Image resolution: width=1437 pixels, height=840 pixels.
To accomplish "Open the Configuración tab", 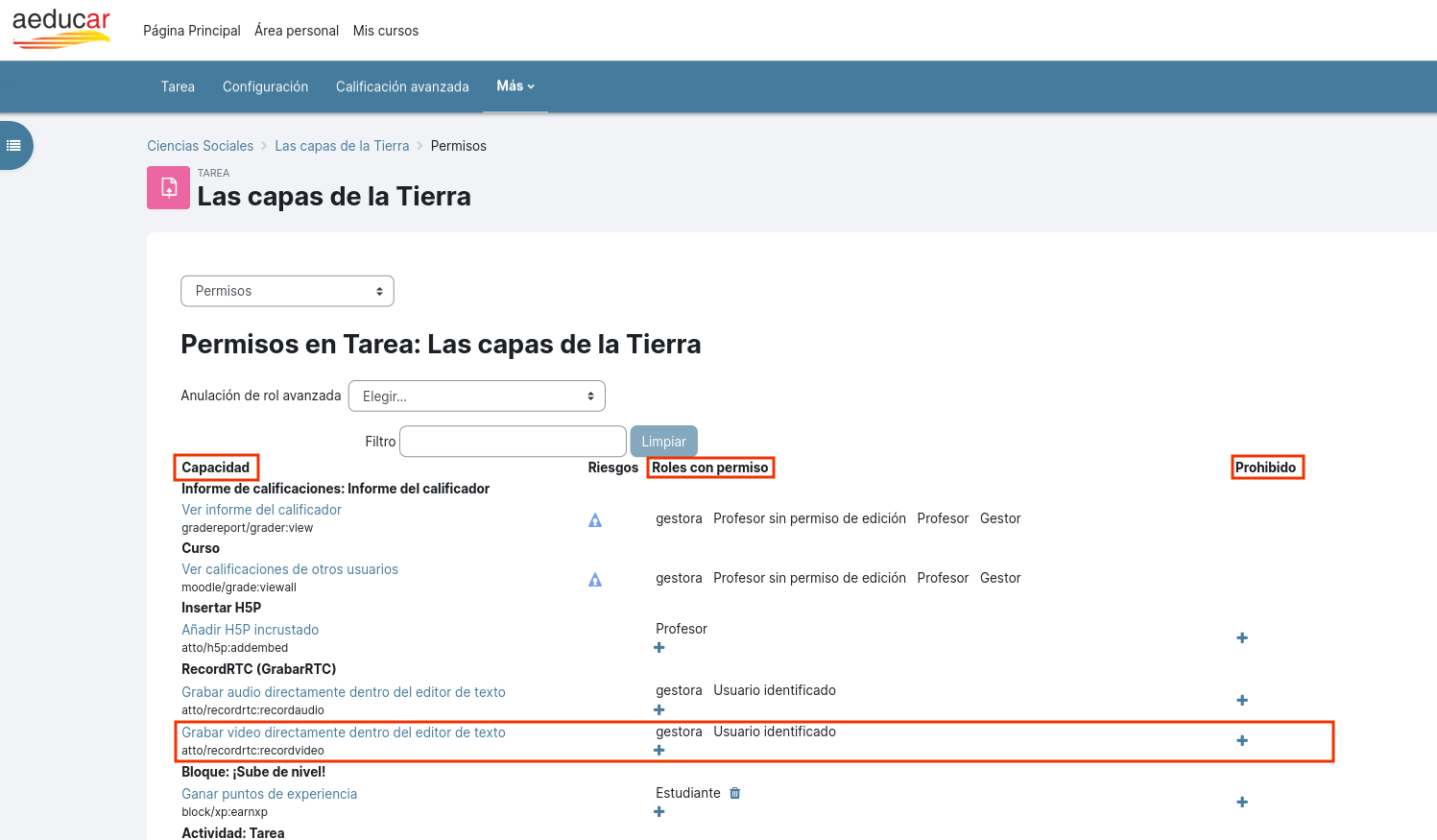I will pos(266,86).
